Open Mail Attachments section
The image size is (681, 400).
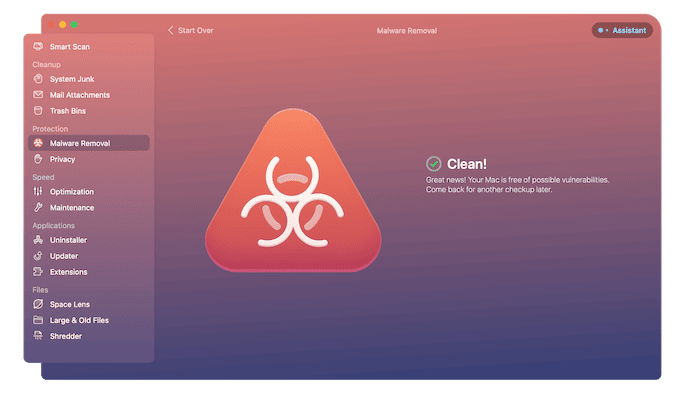pos(89,95)
